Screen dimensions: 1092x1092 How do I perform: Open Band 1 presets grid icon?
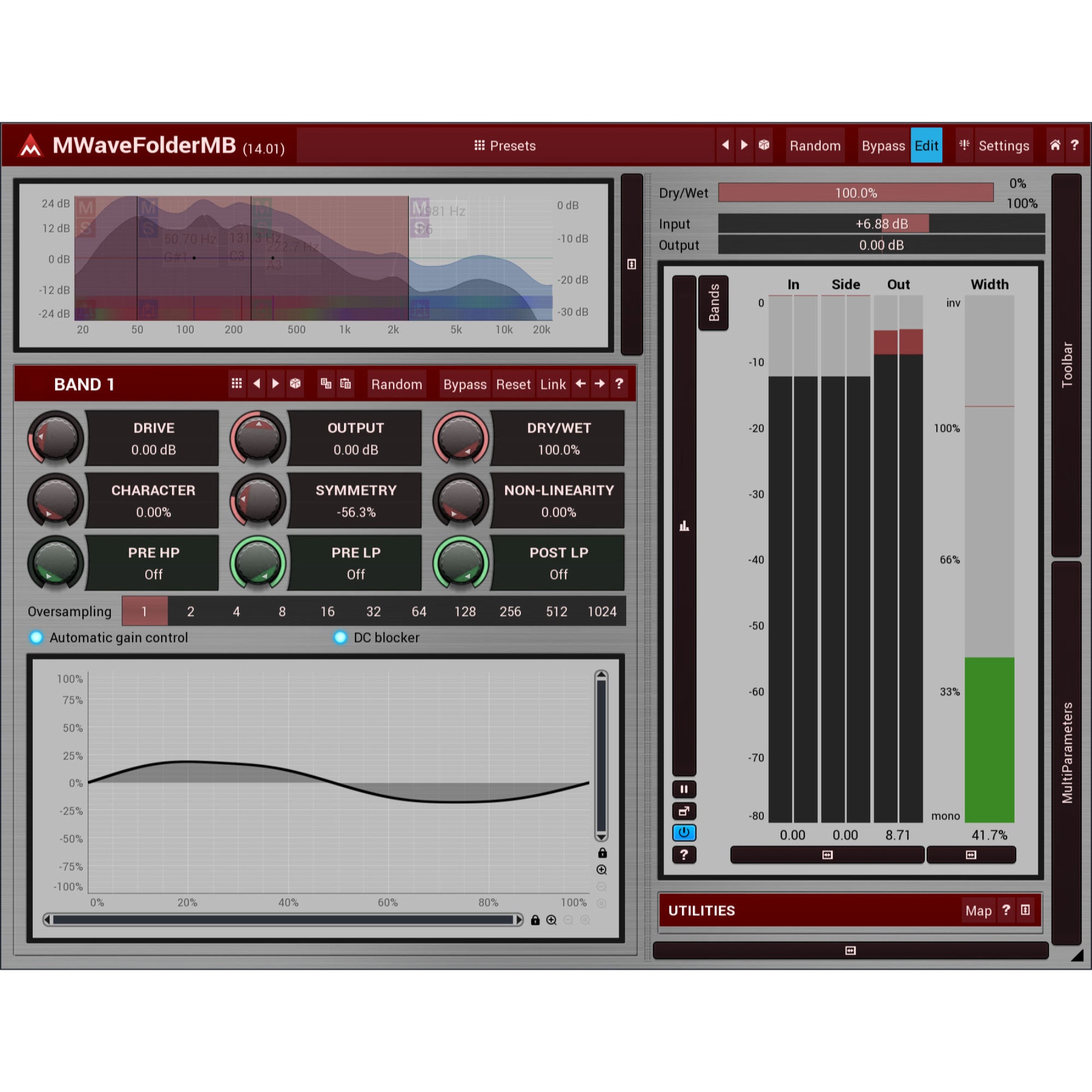237,384
